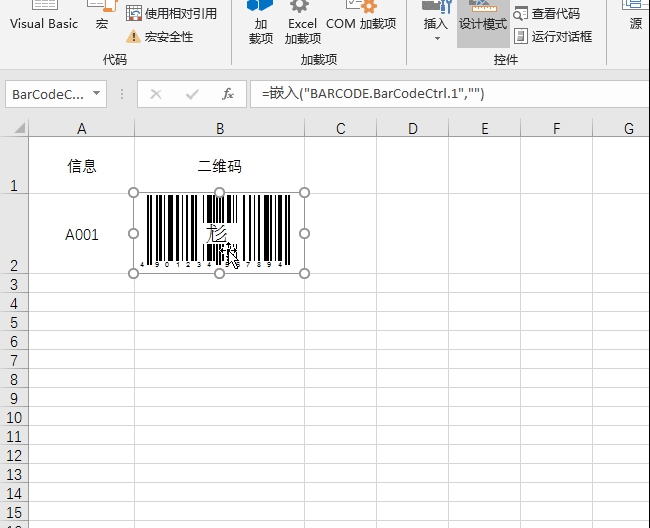
Task: Open the 宏 macros dialog
Action: tap(102, 17)
